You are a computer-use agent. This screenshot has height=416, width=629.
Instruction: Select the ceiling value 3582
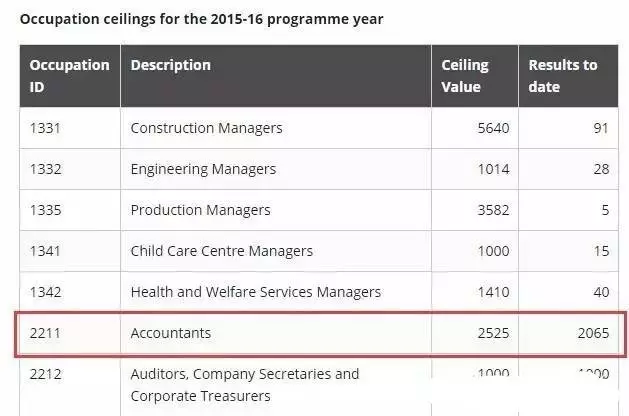tap(493, 210)
